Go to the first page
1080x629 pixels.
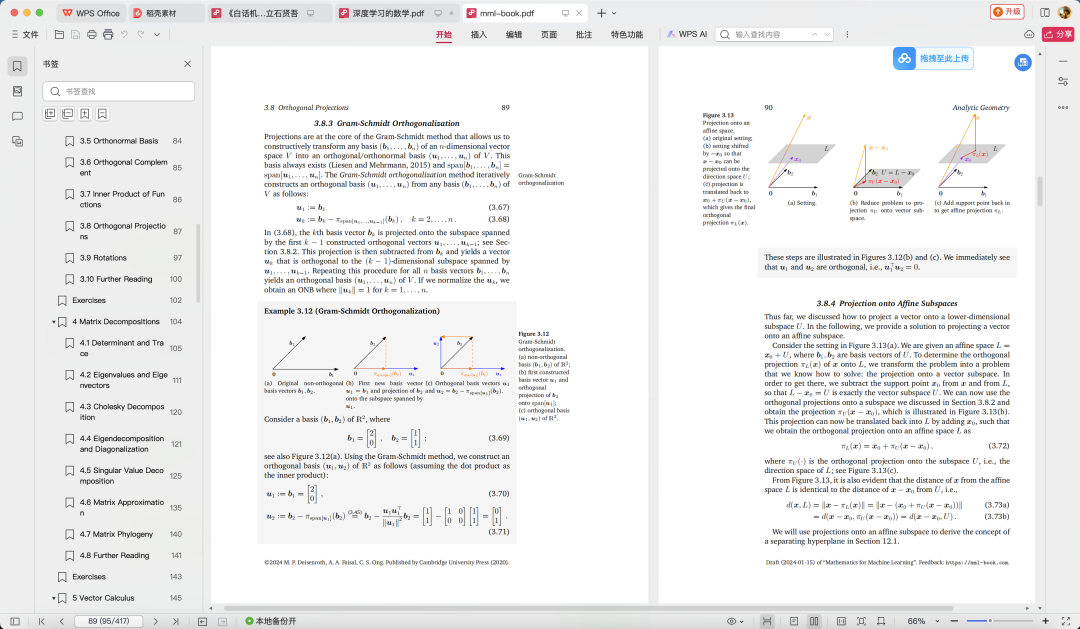pos(41,621)
